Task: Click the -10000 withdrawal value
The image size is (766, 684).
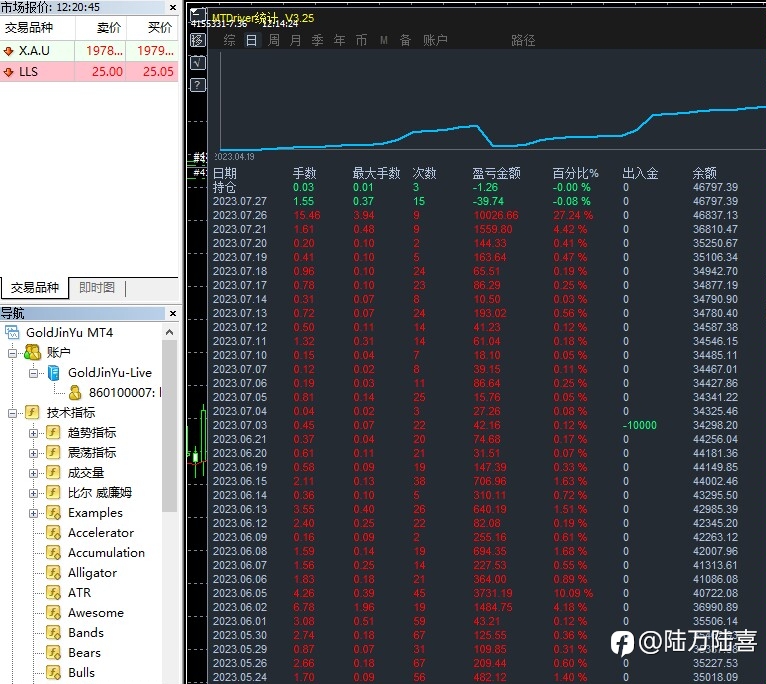Action: (639, 425)
